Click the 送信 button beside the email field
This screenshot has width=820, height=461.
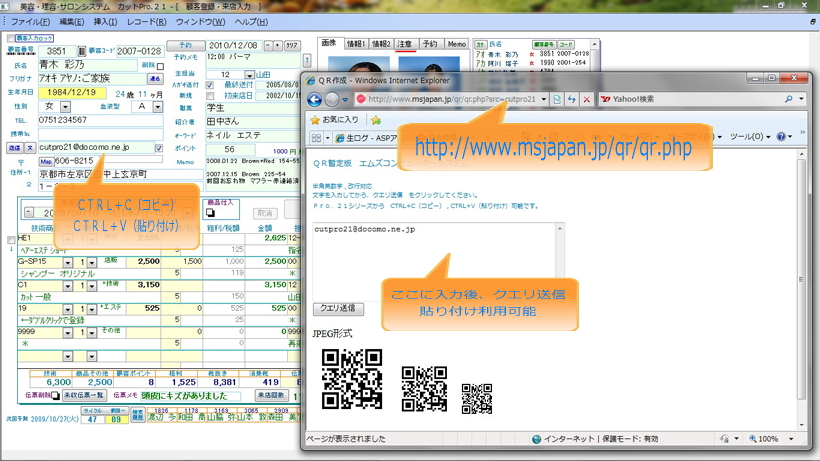[x=14, y=148]
